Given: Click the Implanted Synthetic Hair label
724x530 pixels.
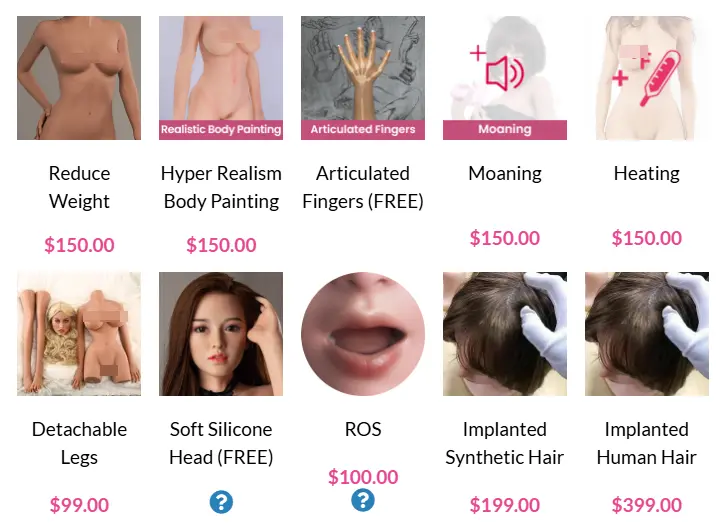Looking at the screenshot, I should (x=505, y=443).
